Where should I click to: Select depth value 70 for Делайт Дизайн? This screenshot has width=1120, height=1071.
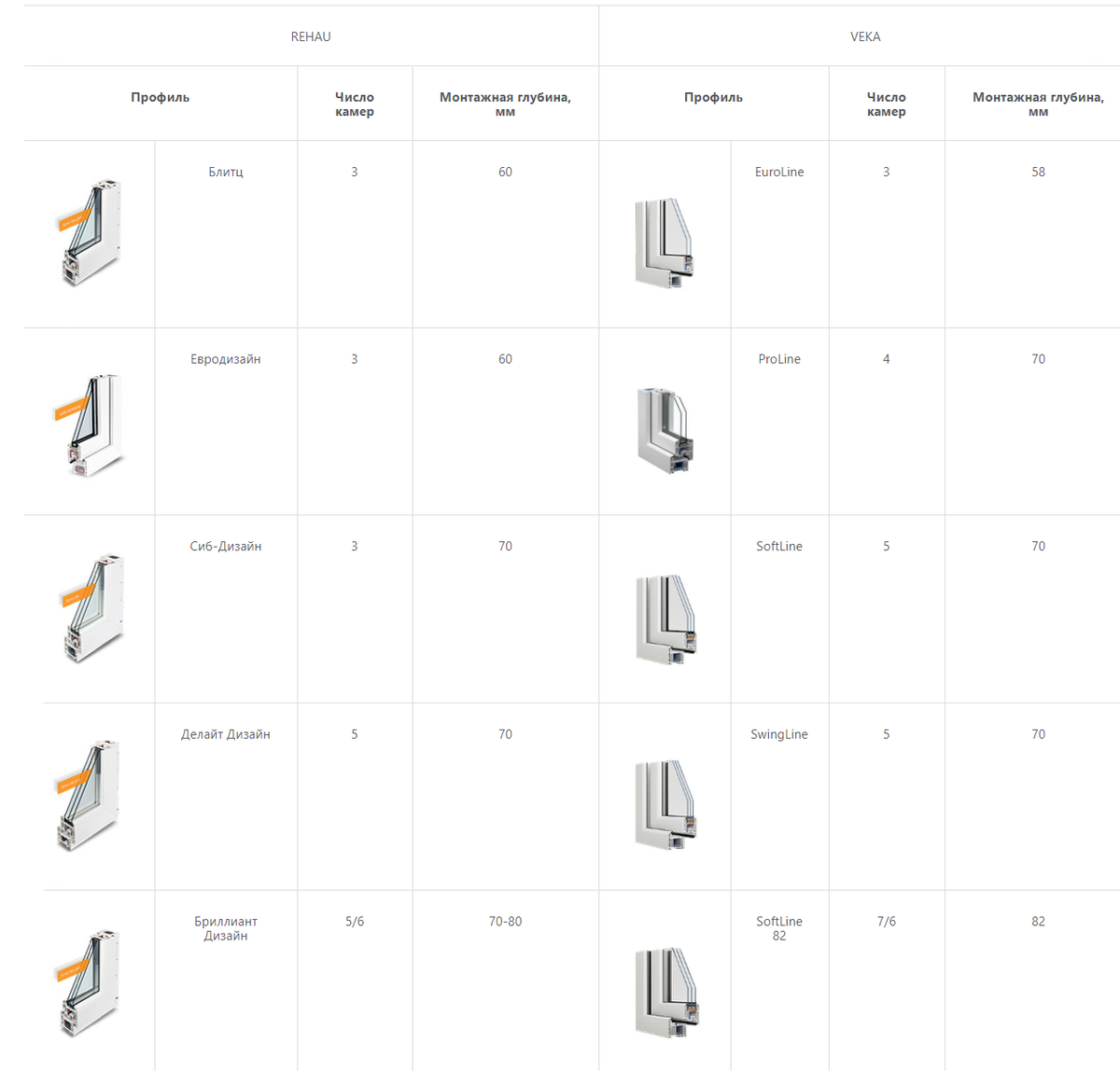click(x=505, y=734)
